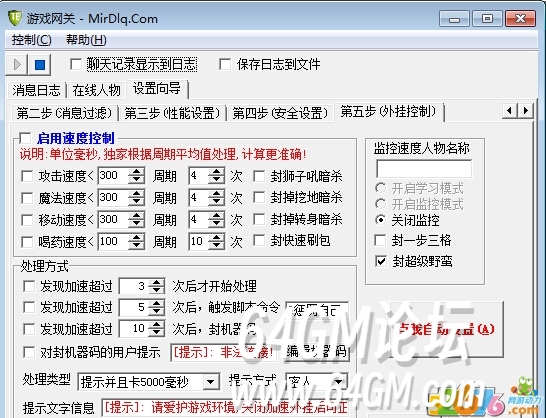Click the green play start button

point(17,65)
